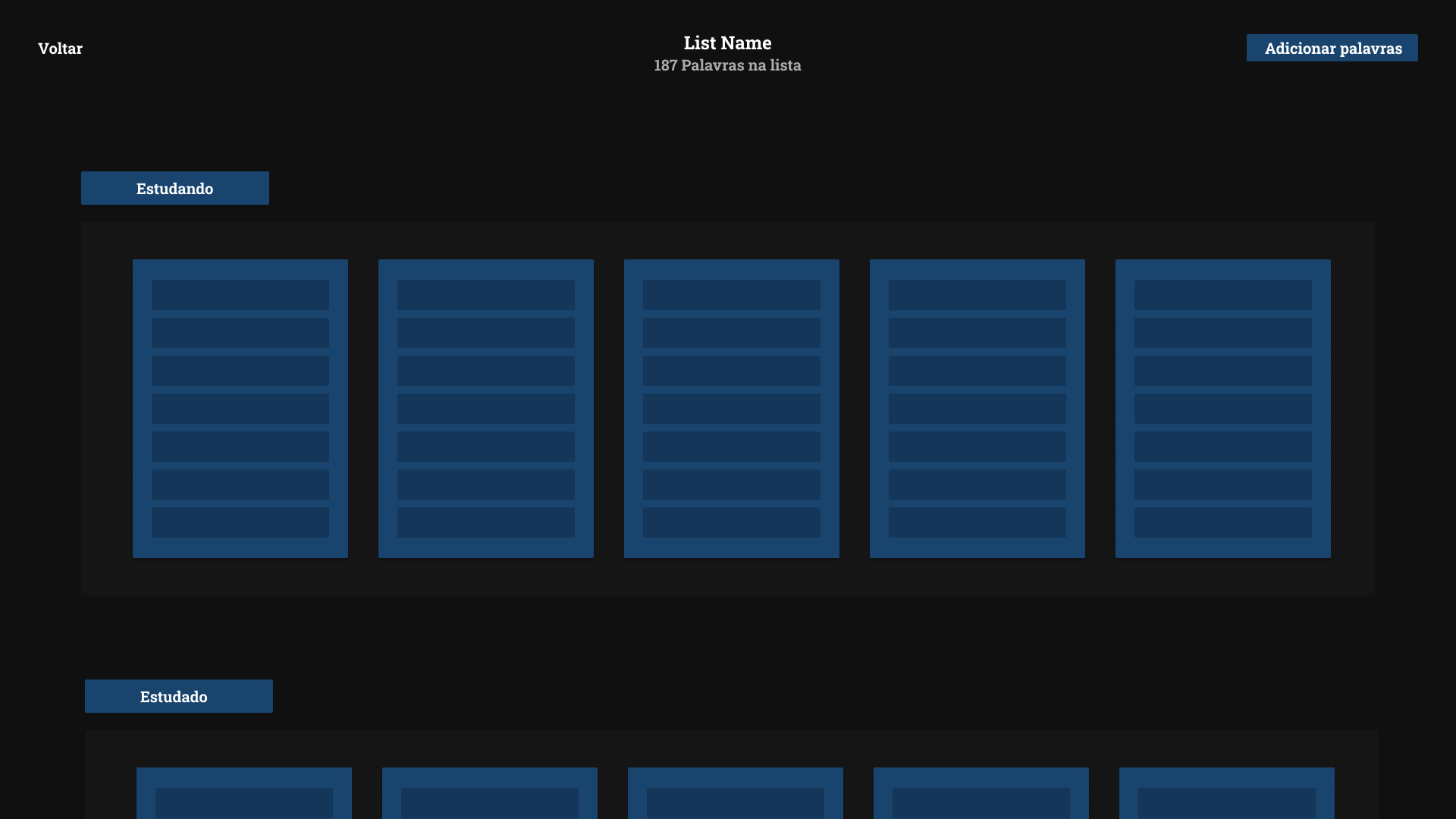The height and width of the screenshot is (819, 1456).
Task: Click the last row of the rightmost card
Action: coord(1222,522)
